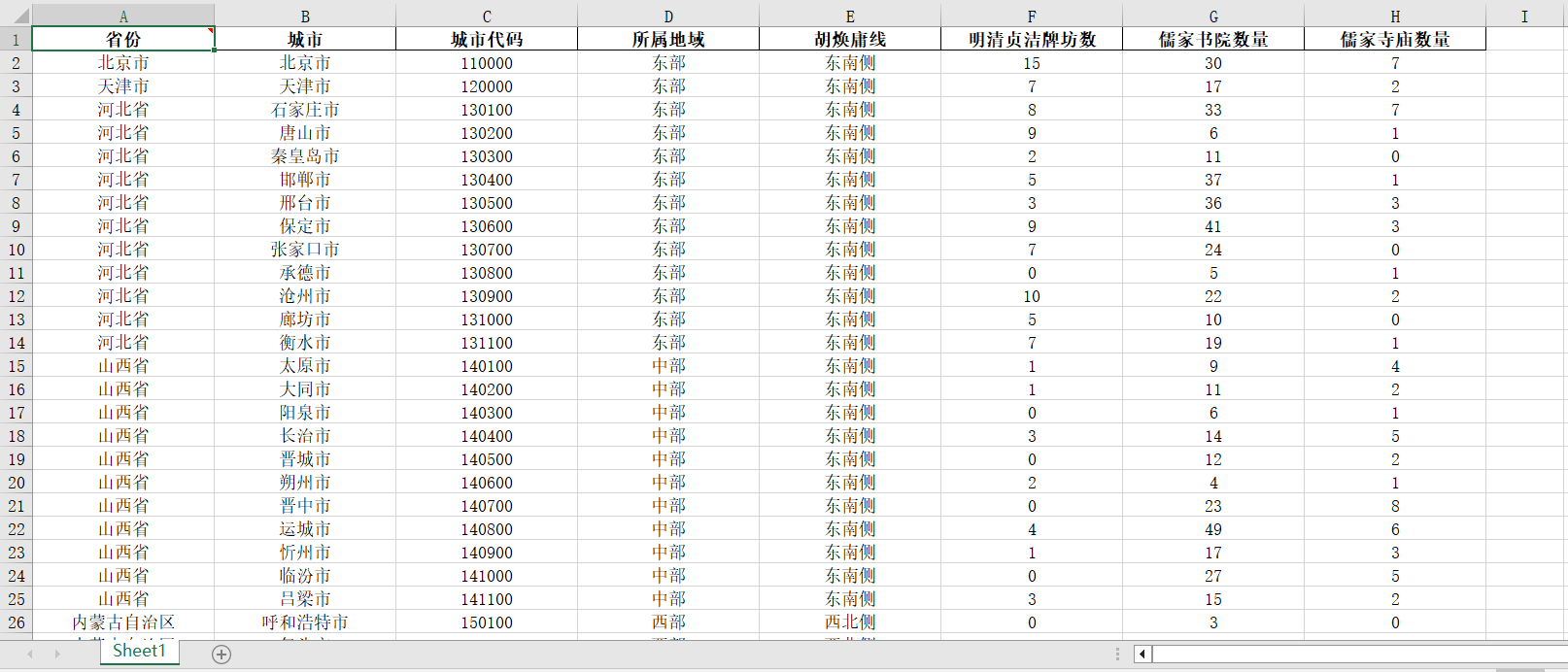Viewport: 1568px width, 672px height.
Task: Select column F header
Action: point(1032,17)
